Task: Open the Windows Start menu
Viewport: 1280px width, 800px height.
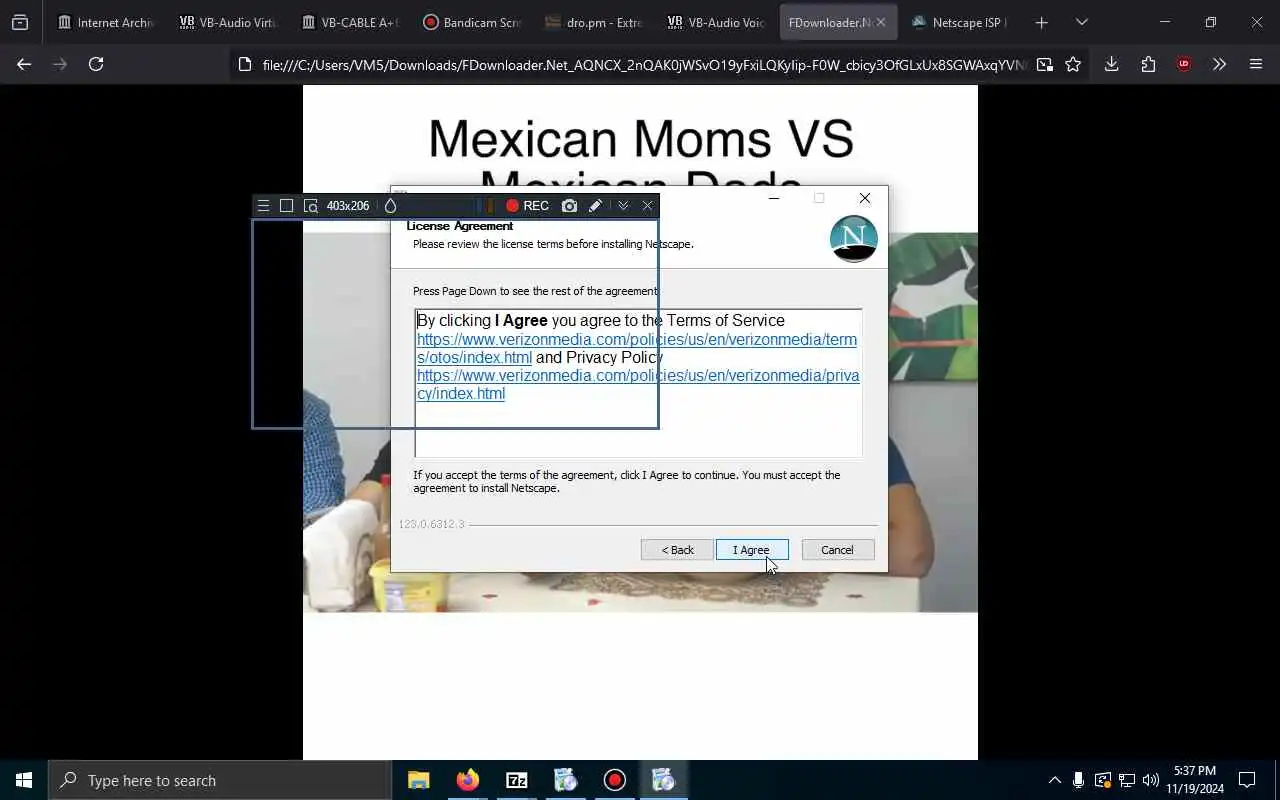Action: tap(24, 780)
